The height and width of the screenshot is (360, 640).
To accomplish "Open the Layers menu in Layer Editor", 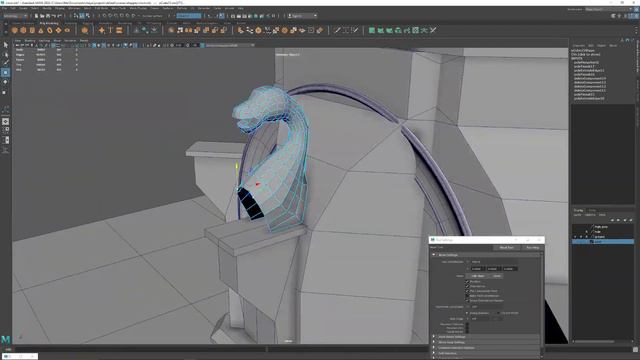I will pyautogui.click(x=578, y=215).
